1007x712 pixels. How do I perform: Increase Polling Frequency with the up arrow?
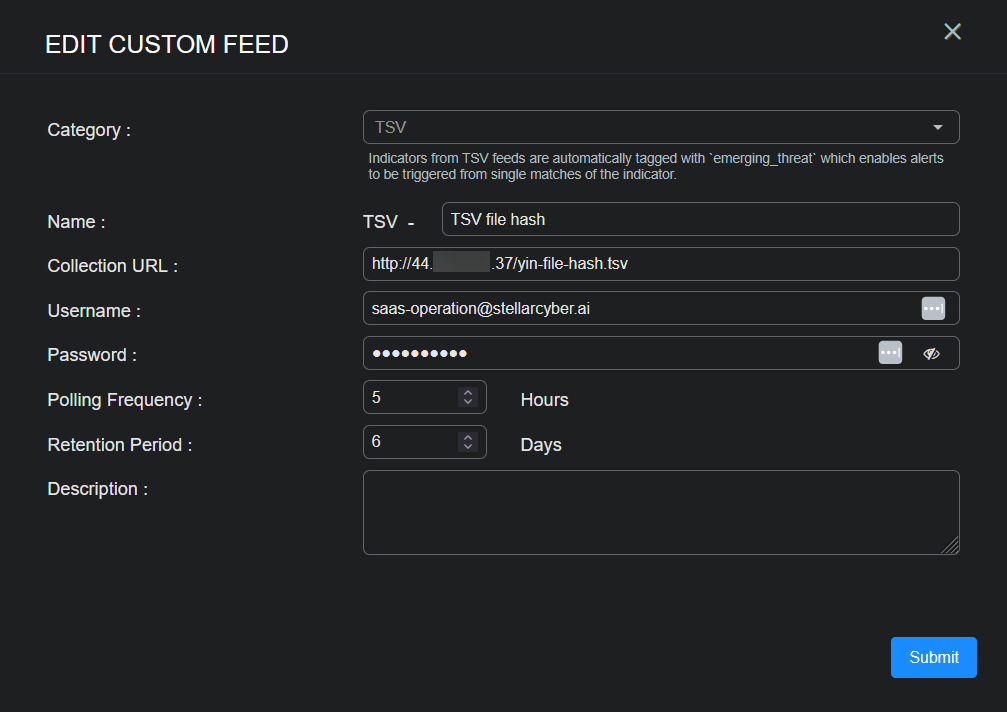[x=467, y=393]
